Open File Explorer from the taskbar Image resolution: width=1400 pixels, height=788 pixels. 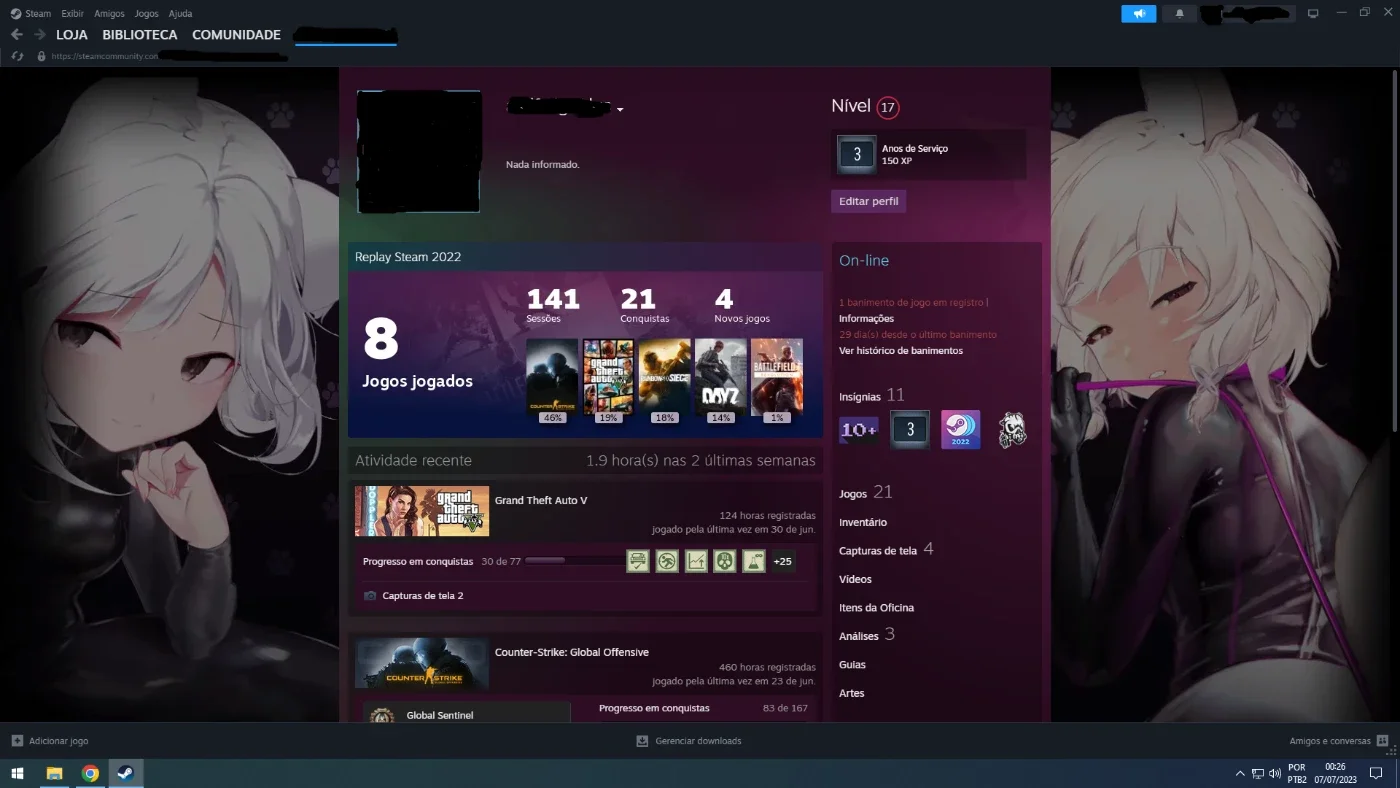[x=54, y=773]
